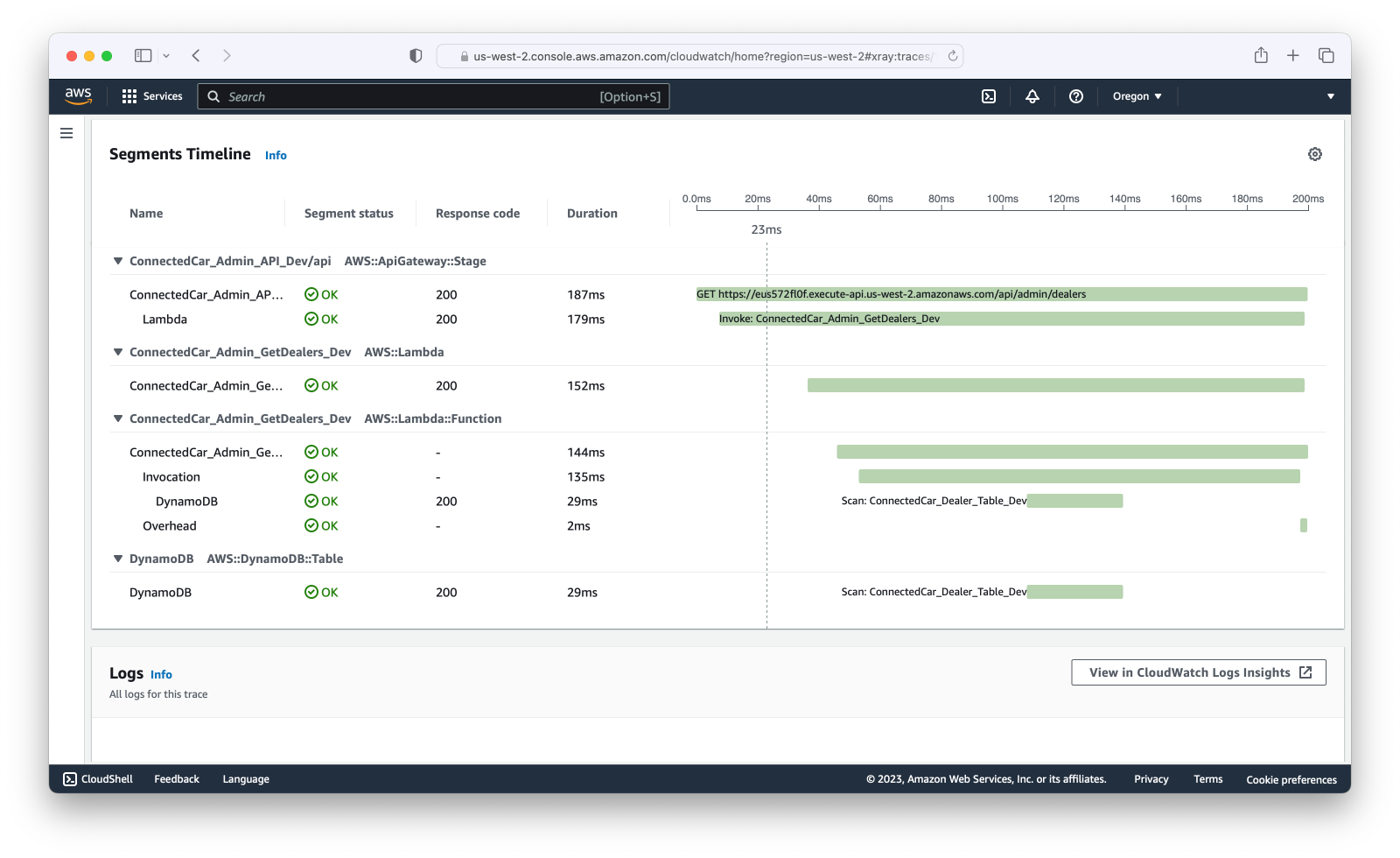Open the Services grid menu
1400x858 pixels.
pos(152,96)
